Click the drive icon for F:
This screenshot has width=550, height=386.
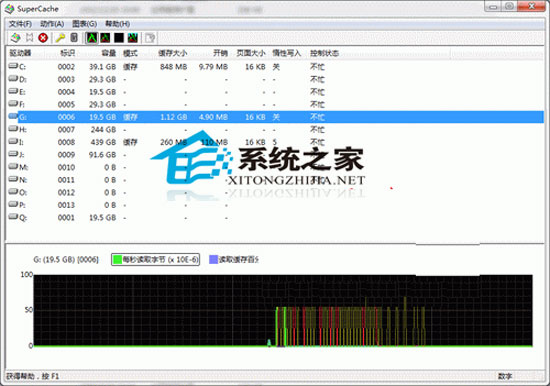13,104
